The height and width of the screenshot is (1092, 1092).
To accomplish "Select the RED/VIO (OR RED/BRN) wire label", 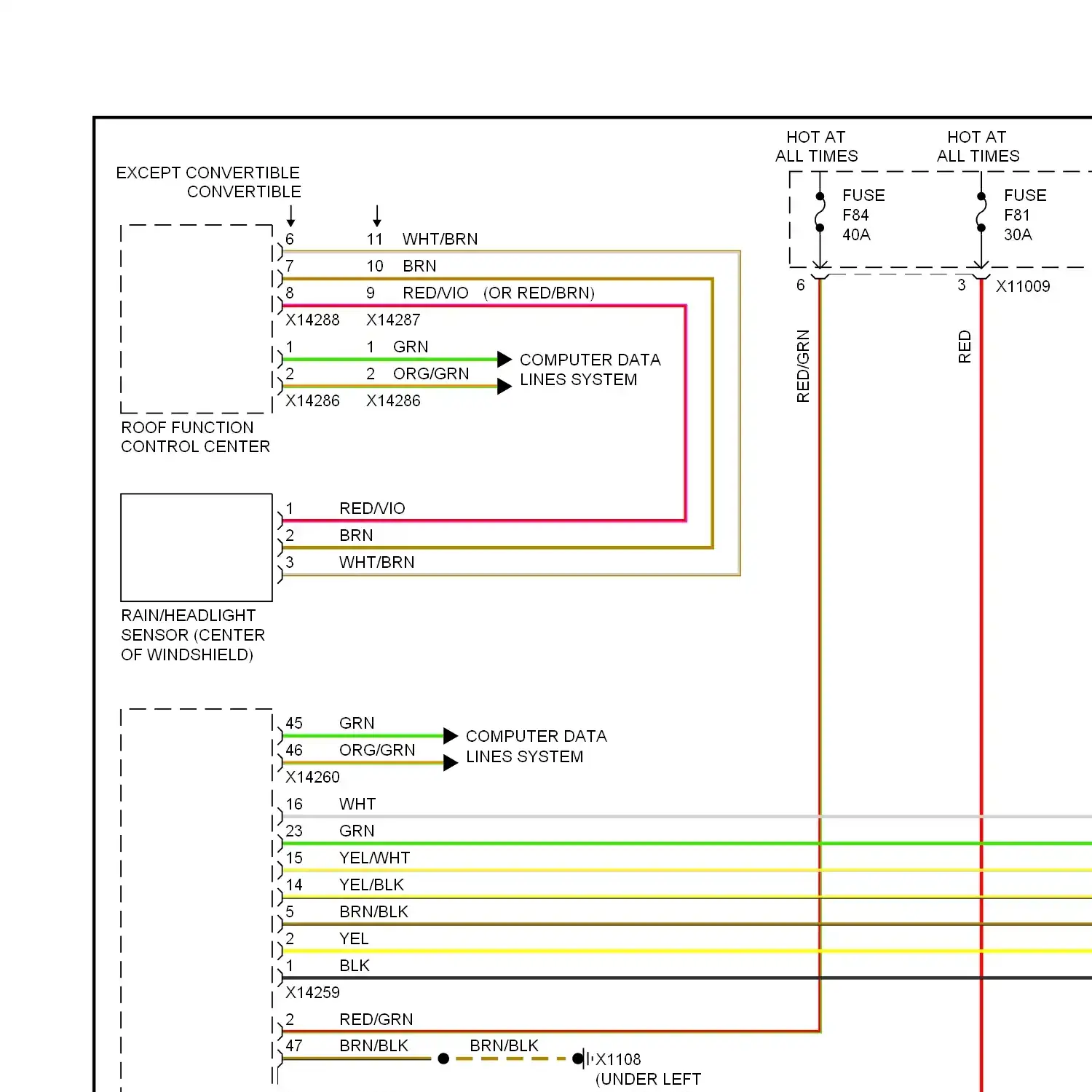I will [x=499, y=293].
